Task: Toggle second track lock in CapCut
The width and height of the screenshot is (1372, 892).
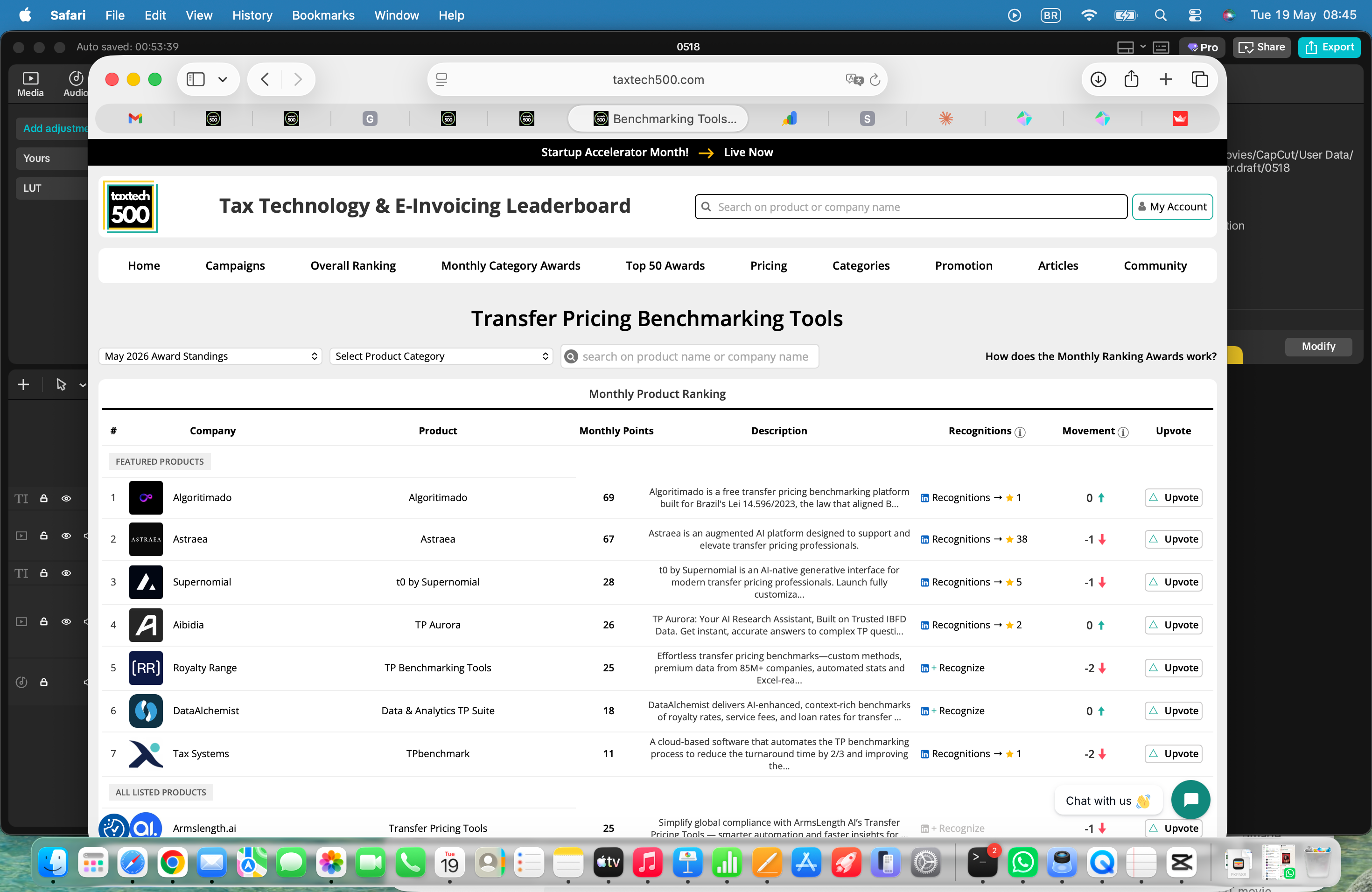Action: pos(43,535)
